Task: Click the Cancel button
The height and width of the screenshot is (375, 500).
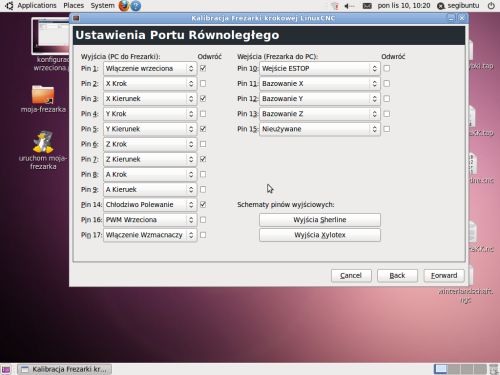Action: click(351, 276)
